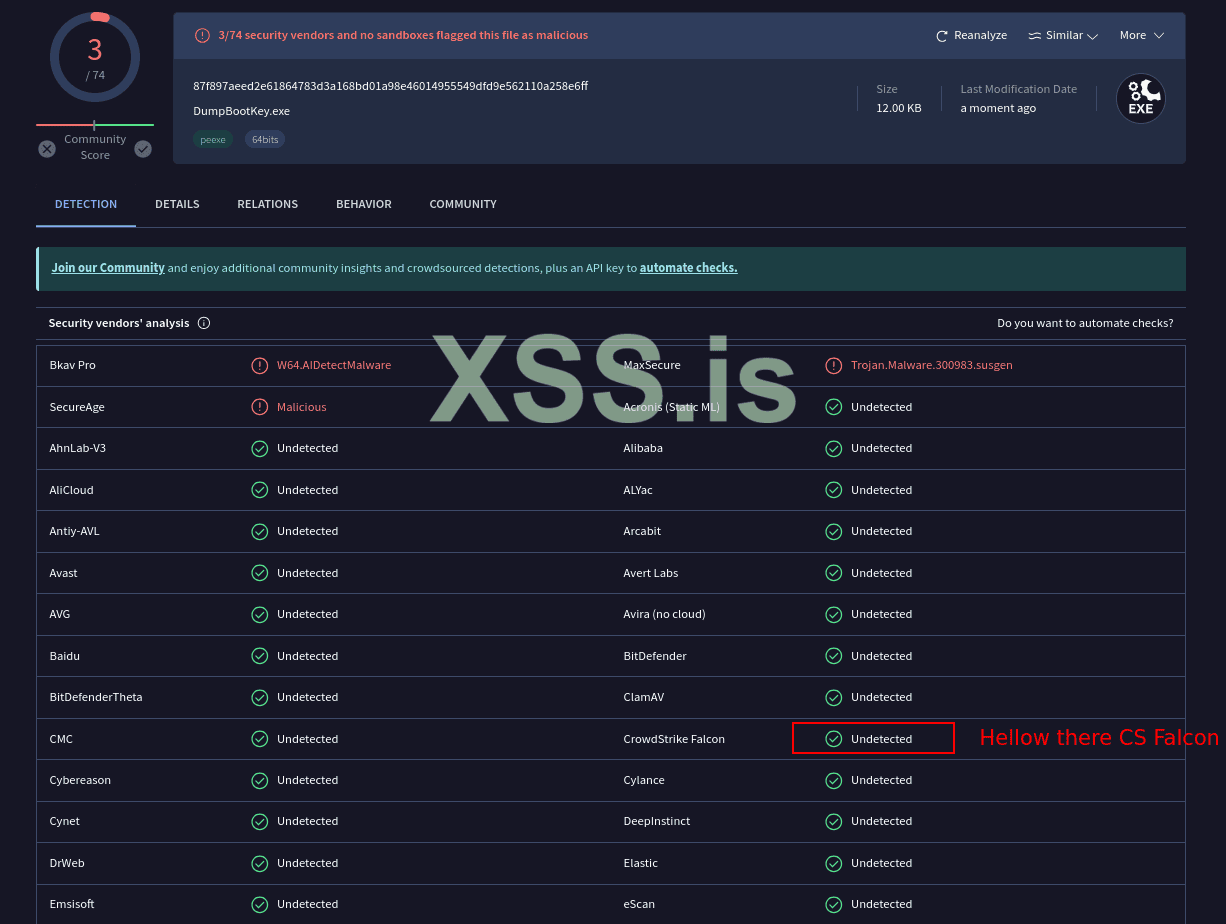Click Avast undetected check icon
1226x924 pixels.
260,573
